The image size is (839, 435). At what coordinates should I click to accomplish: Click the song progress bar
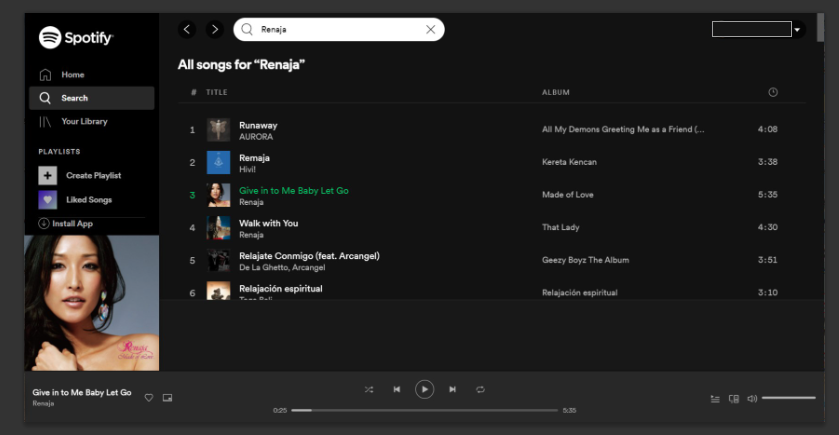[424, 410]
